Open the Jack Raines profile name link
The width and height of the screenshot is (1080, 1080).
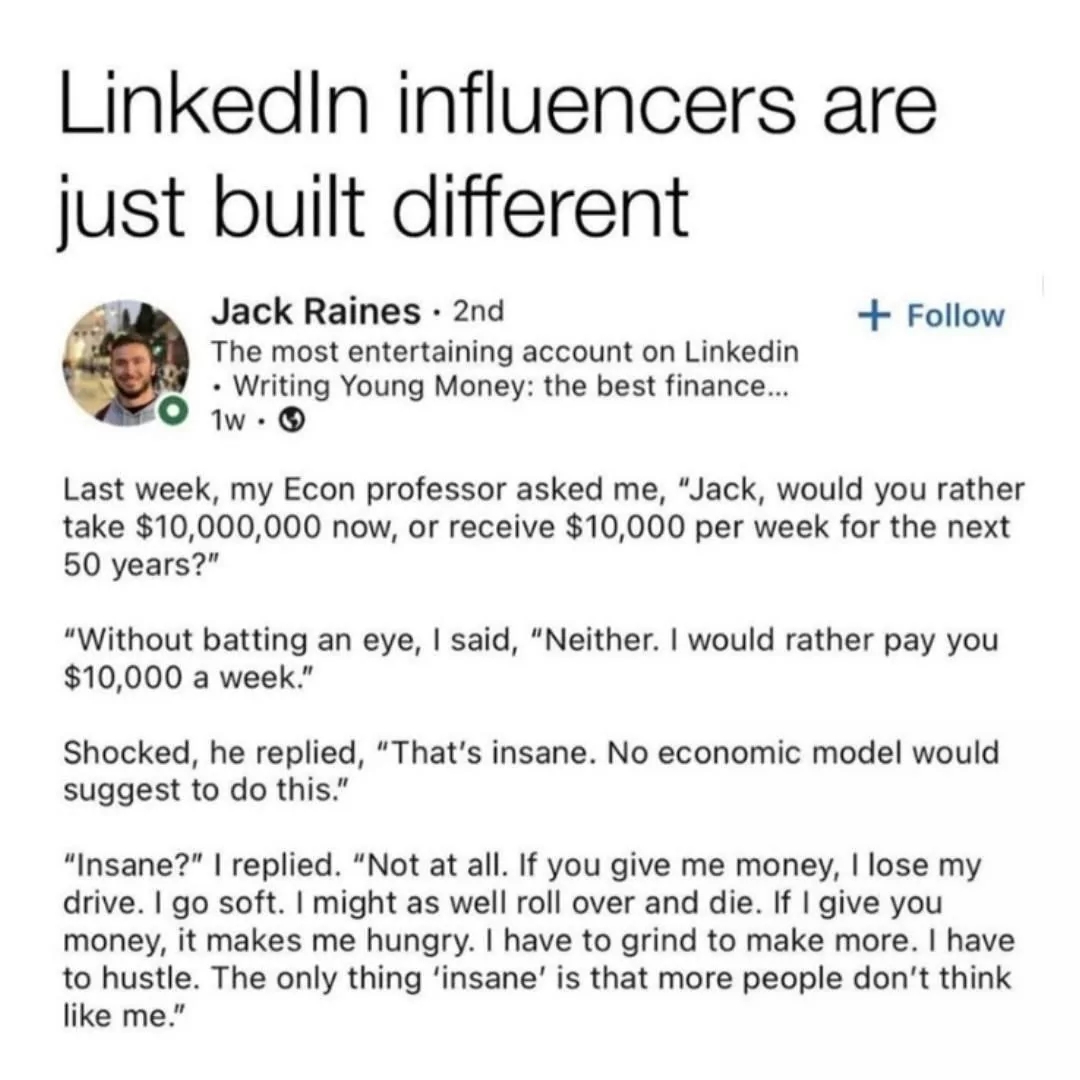click(x=316, y=311)
